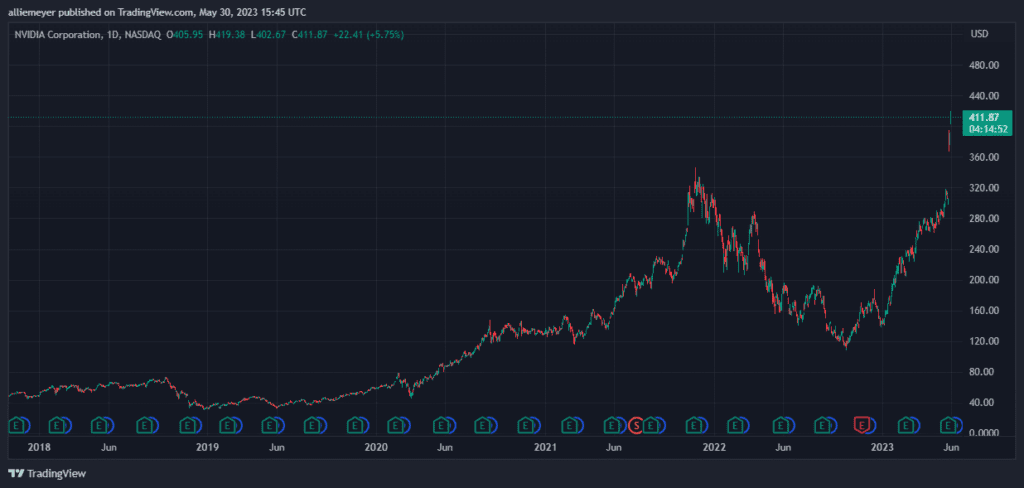Viewport: 1024px width, 488px height.
Task: Click the earnings marker just right of 2019
Action: [x=227, y=426]
